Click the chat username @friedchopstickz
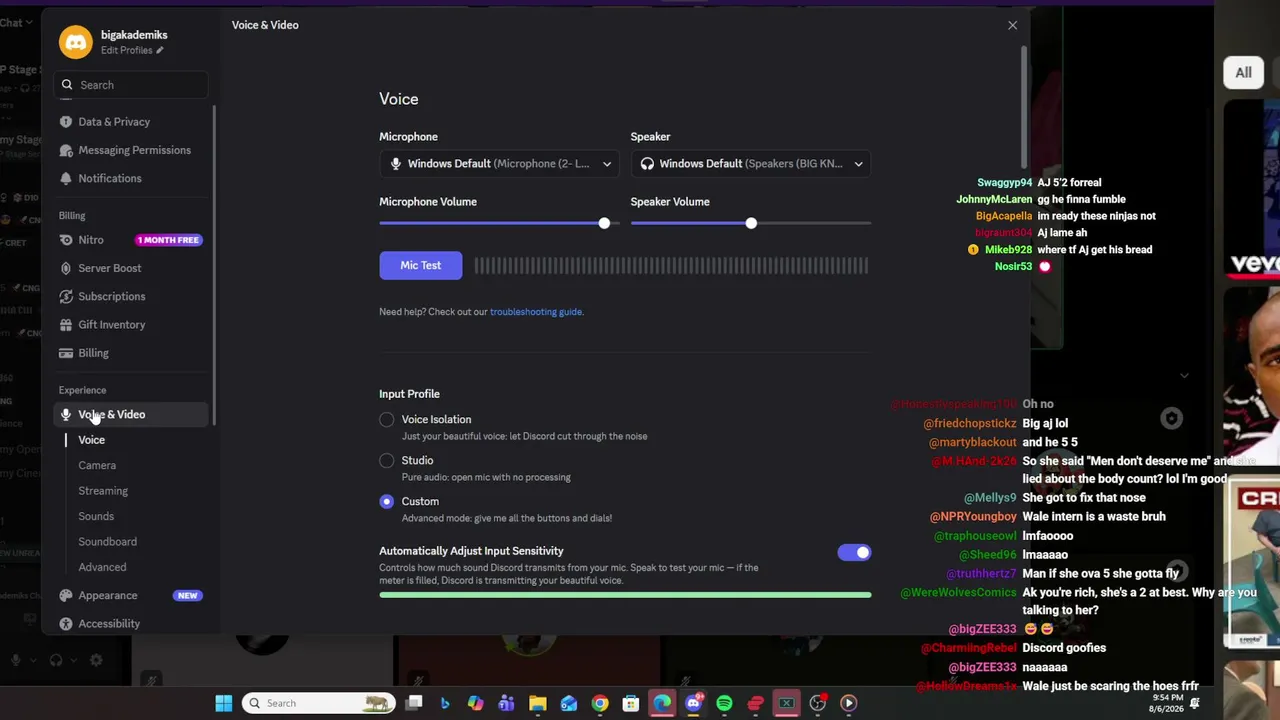Image resolution: width=1280 pixels, height=720 pixels. (x=970, y=424)
